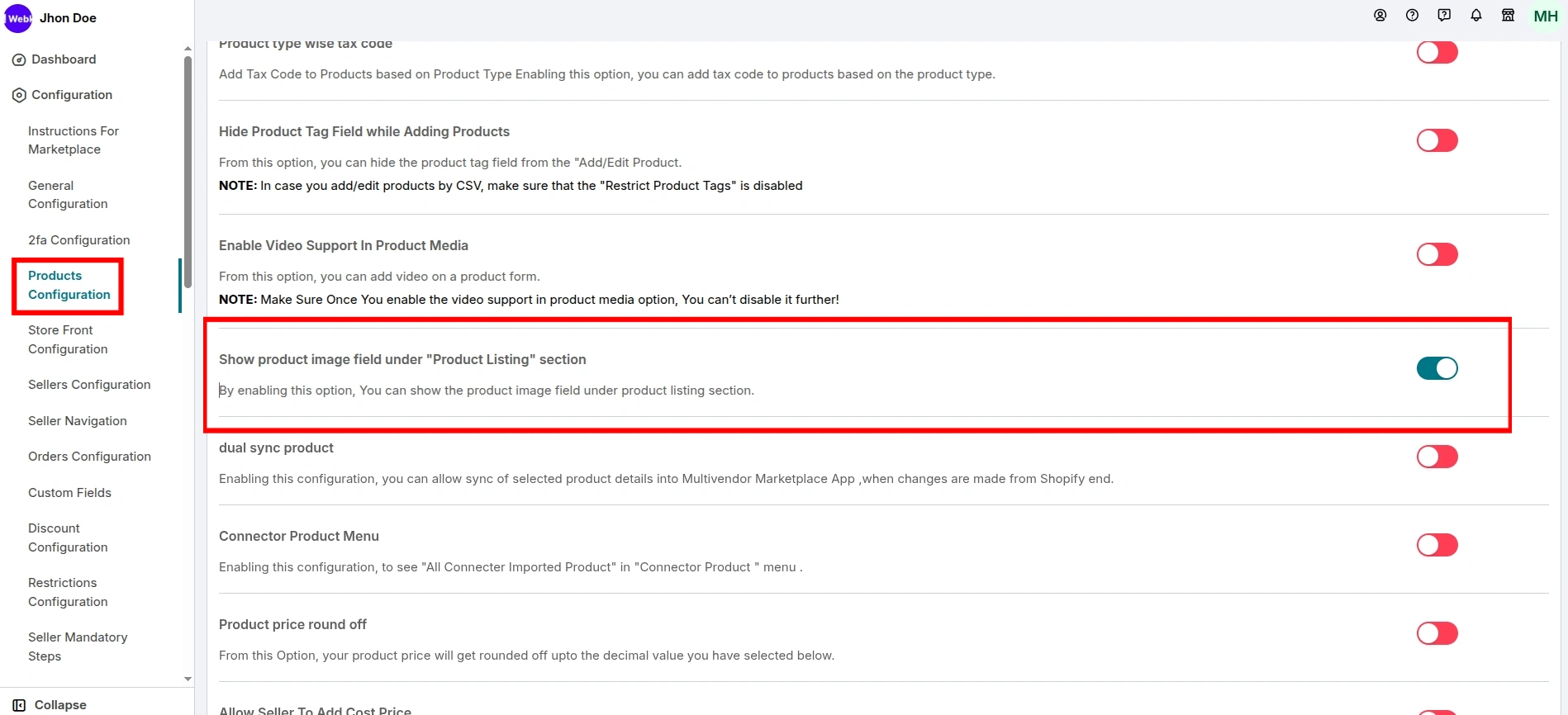
Task: Click the Configuration gear icon in sidebar
Action: click(x=19, y=96)
